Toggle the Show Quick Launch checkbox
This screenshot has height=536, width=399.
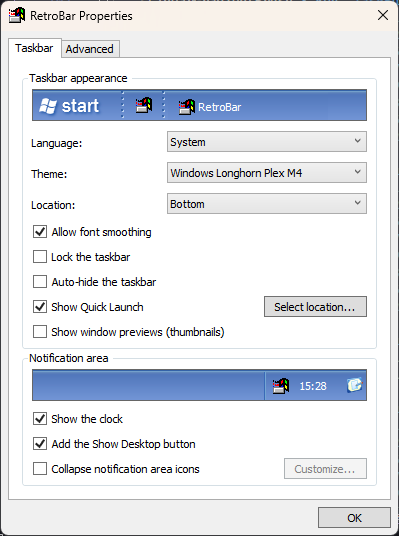pos(40,307)
